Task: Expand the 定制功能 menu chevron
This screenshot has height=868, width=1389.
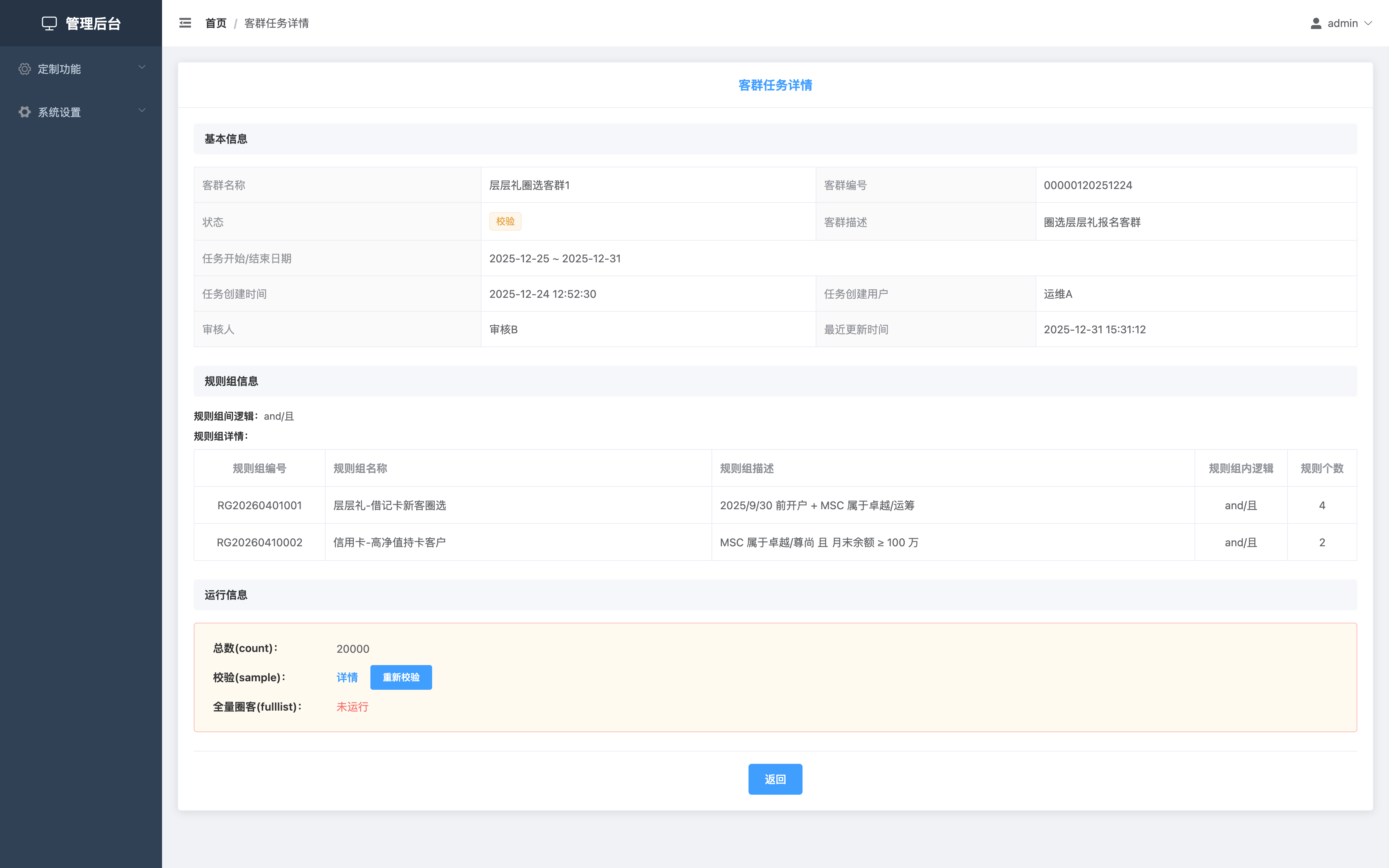Action: coord(142,68)
